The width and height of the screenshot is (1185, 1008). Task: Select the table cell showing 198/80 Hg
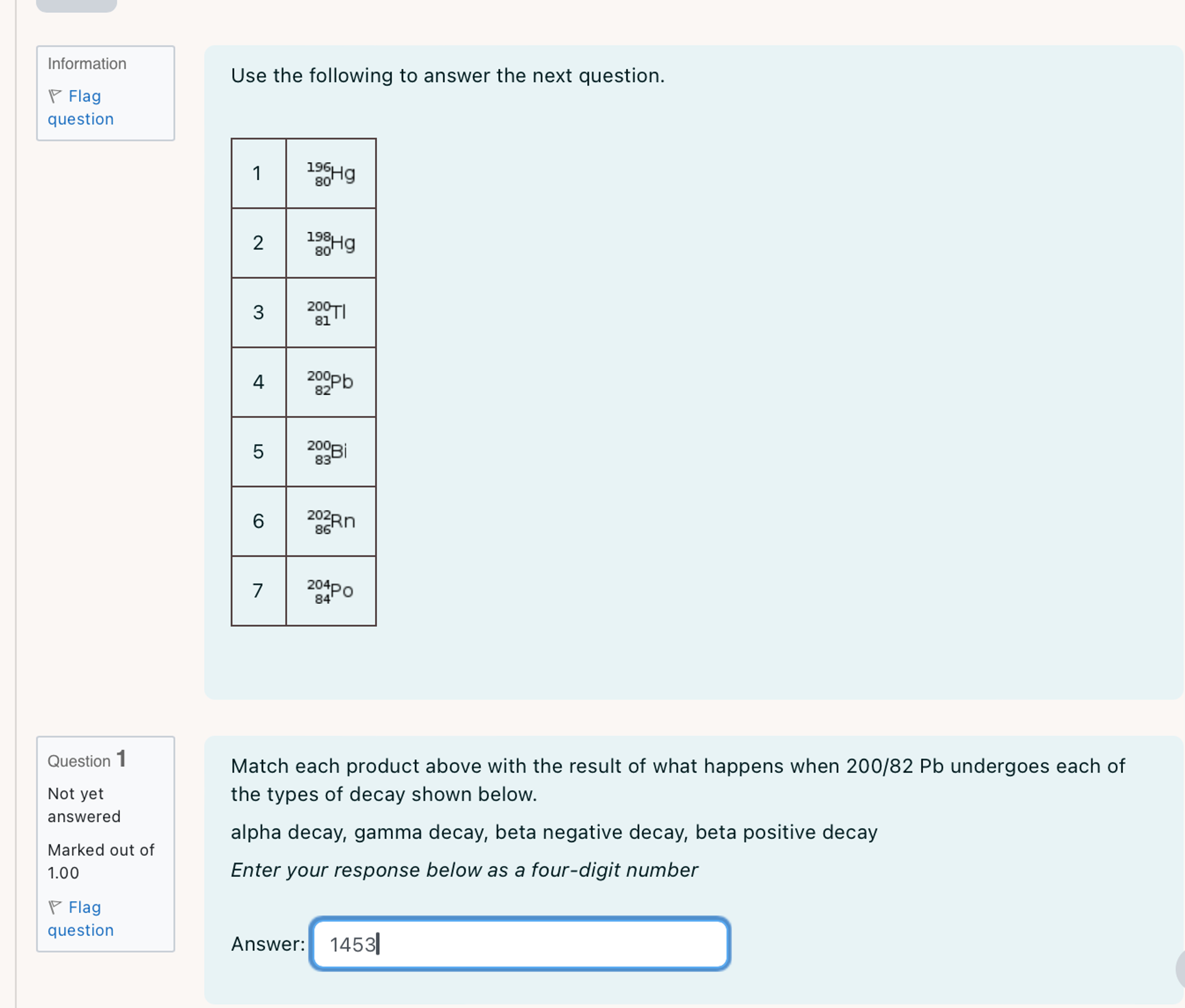[330, 243]
